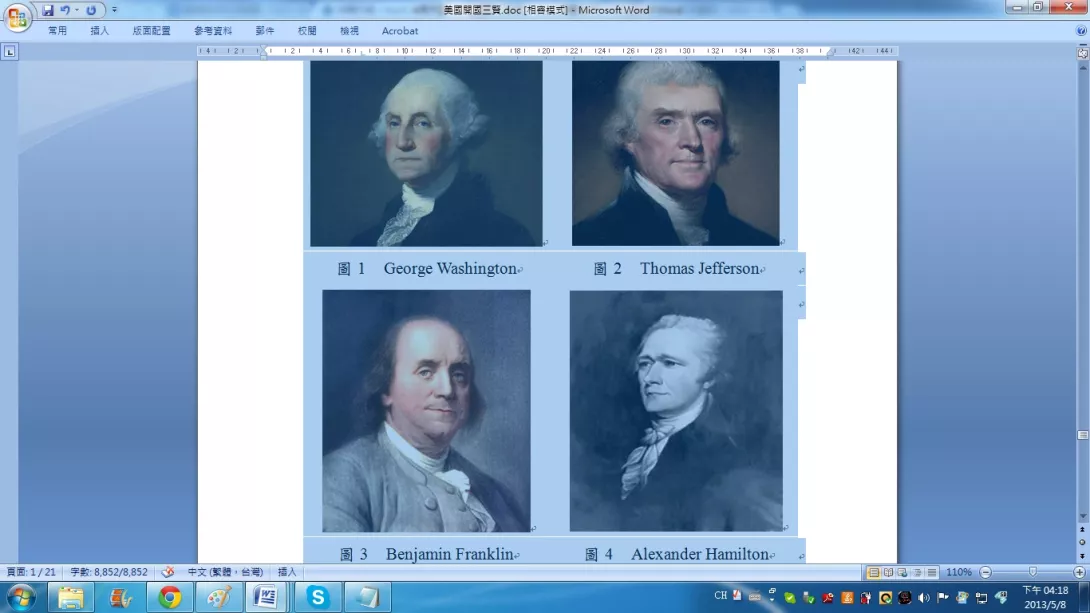Viewport: 1090px width, 613px height.
Task: Click the tab stop selector beside ruler
Action: [10, 51]
